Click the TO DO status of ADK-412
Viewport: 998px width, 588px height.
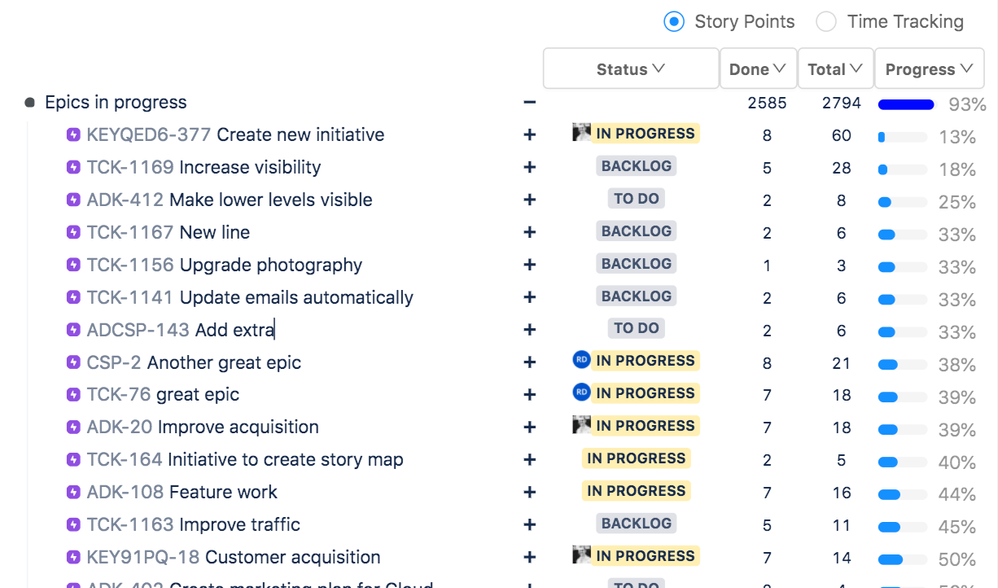[x=636, y=199]
